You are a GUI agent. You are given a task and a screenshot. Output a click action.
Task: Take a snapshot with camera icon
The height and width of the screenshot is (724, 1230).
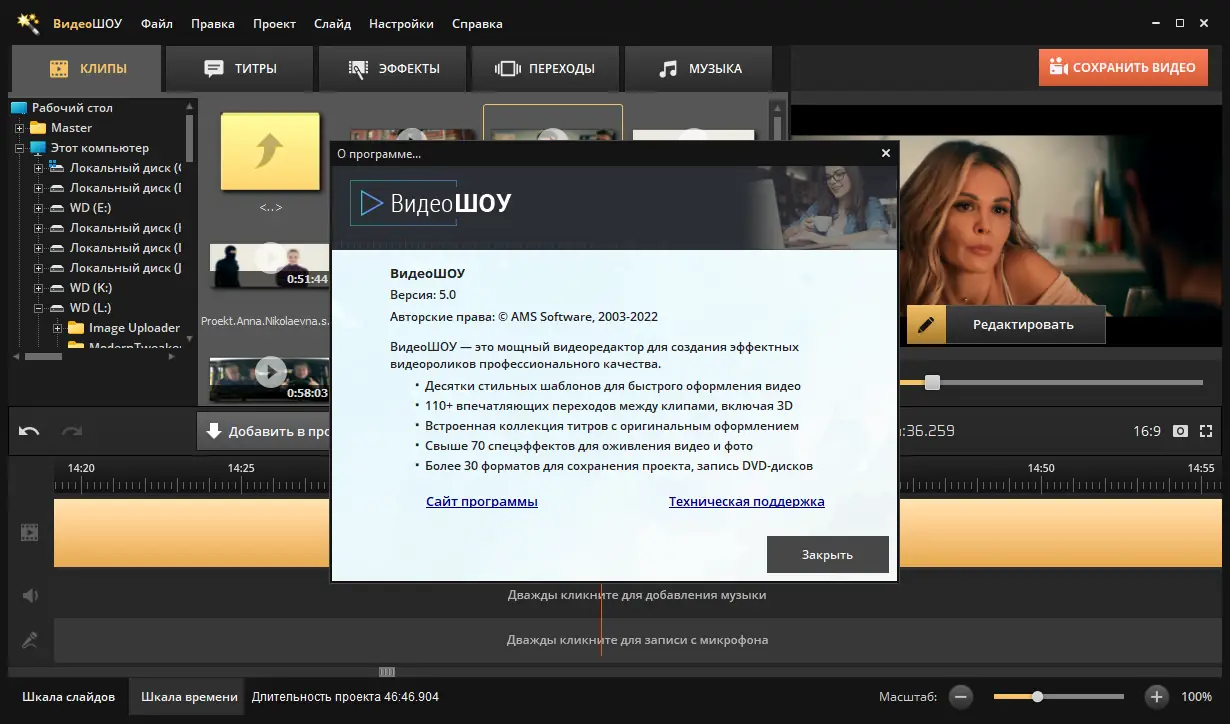pos(1180,431)
